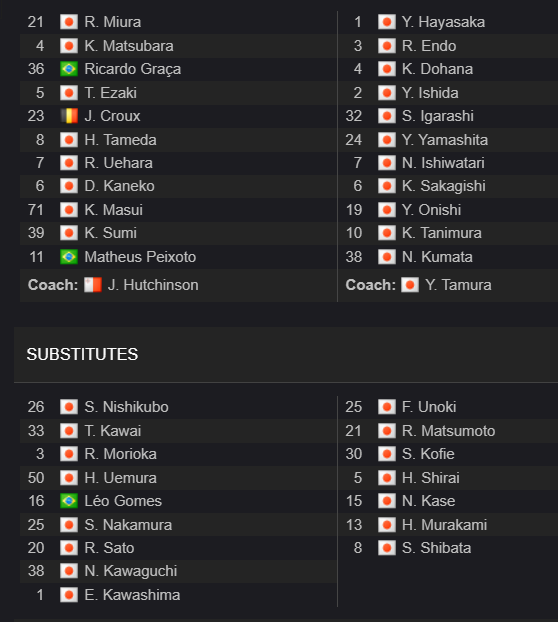Open substitute S. Shibata profile
This screenshot has width=558, height=622.
click(x=436, y=548)
